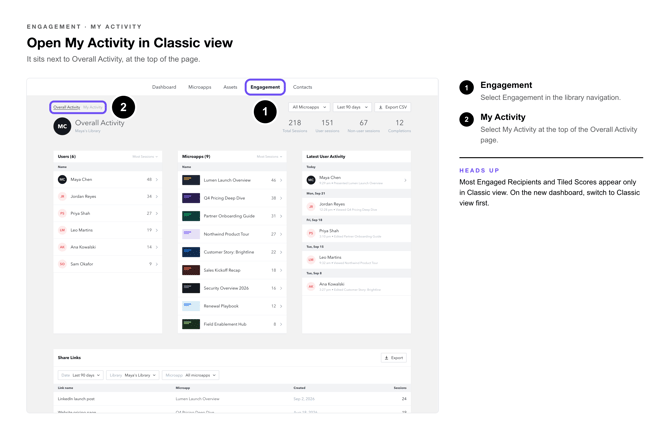Click Maya Chen's MC avatar in Users list
The width and height of the screenshot is (670, 430).
tap(62, 180)
